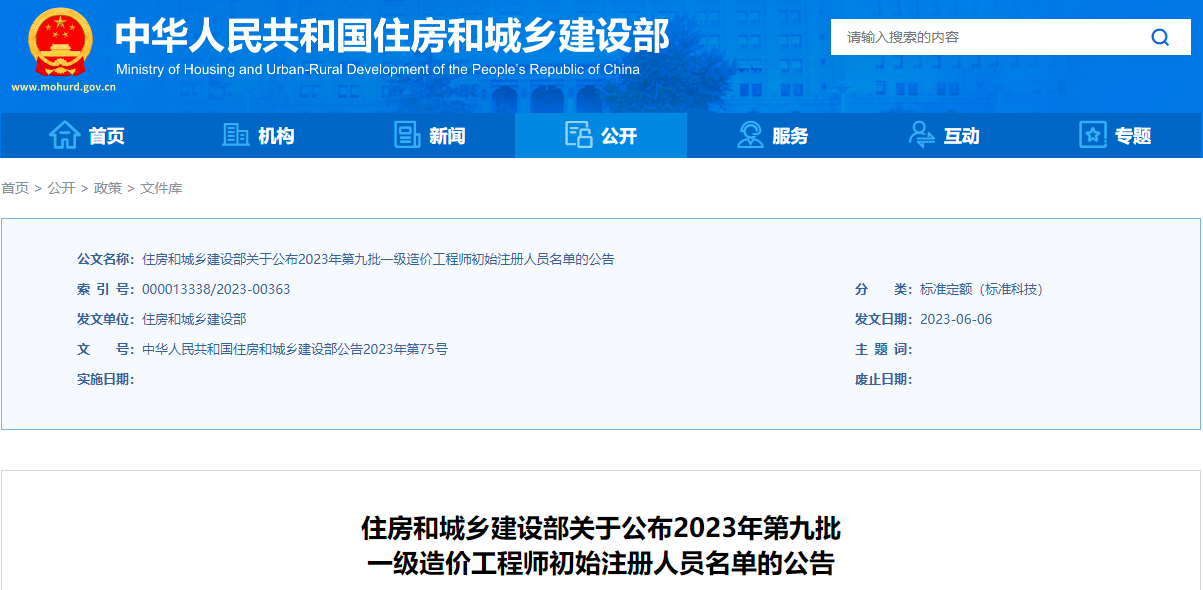
Task: Click the 实施日期 label
Action: click(106, 379)
